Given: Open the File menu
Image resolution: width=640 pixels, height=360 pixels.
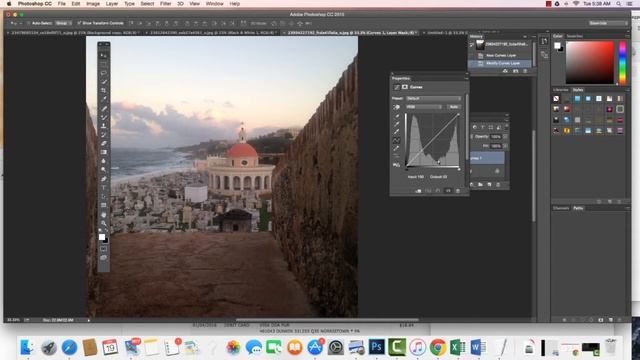Looking at the screenshot, I should click(x=62, y=4).
